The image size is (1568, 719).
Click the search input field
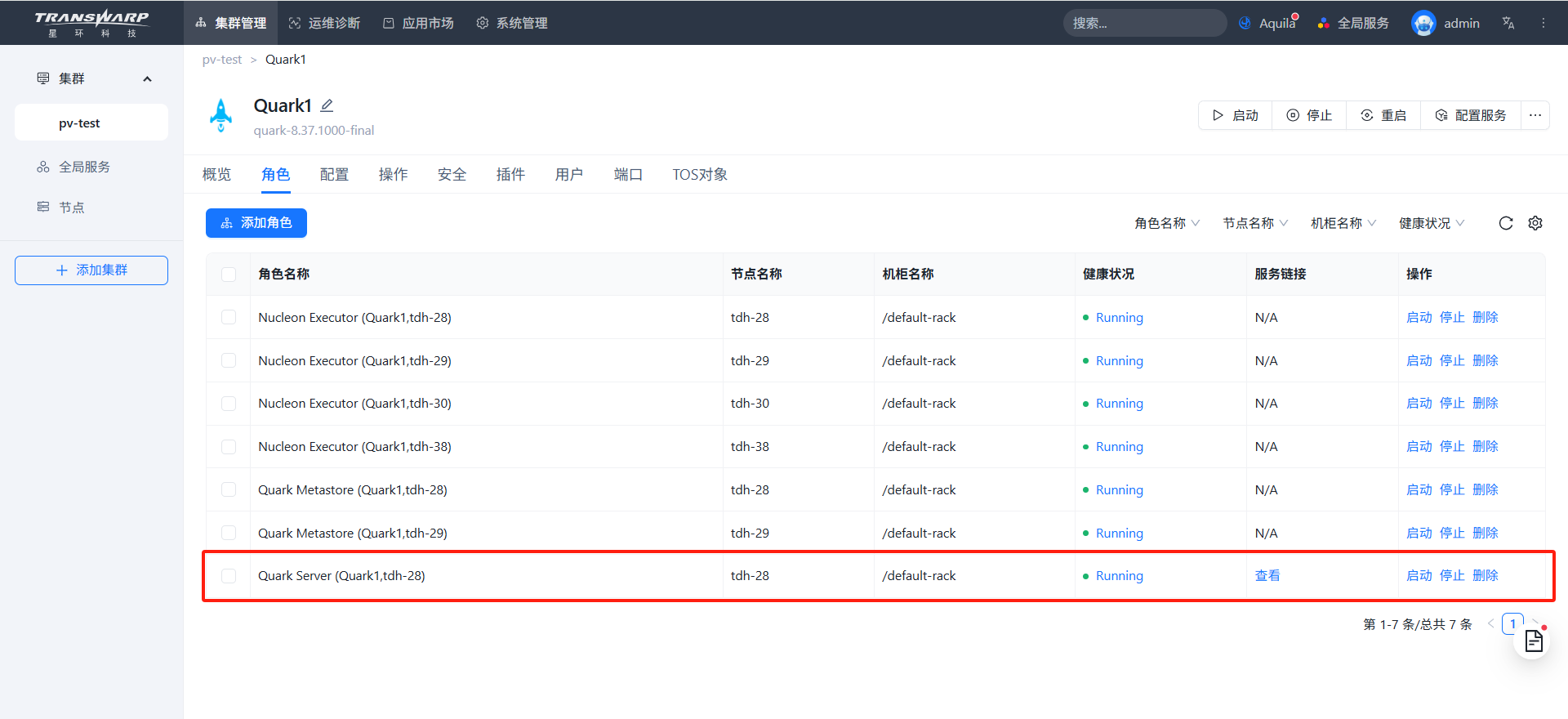(x=1143, y=23)
